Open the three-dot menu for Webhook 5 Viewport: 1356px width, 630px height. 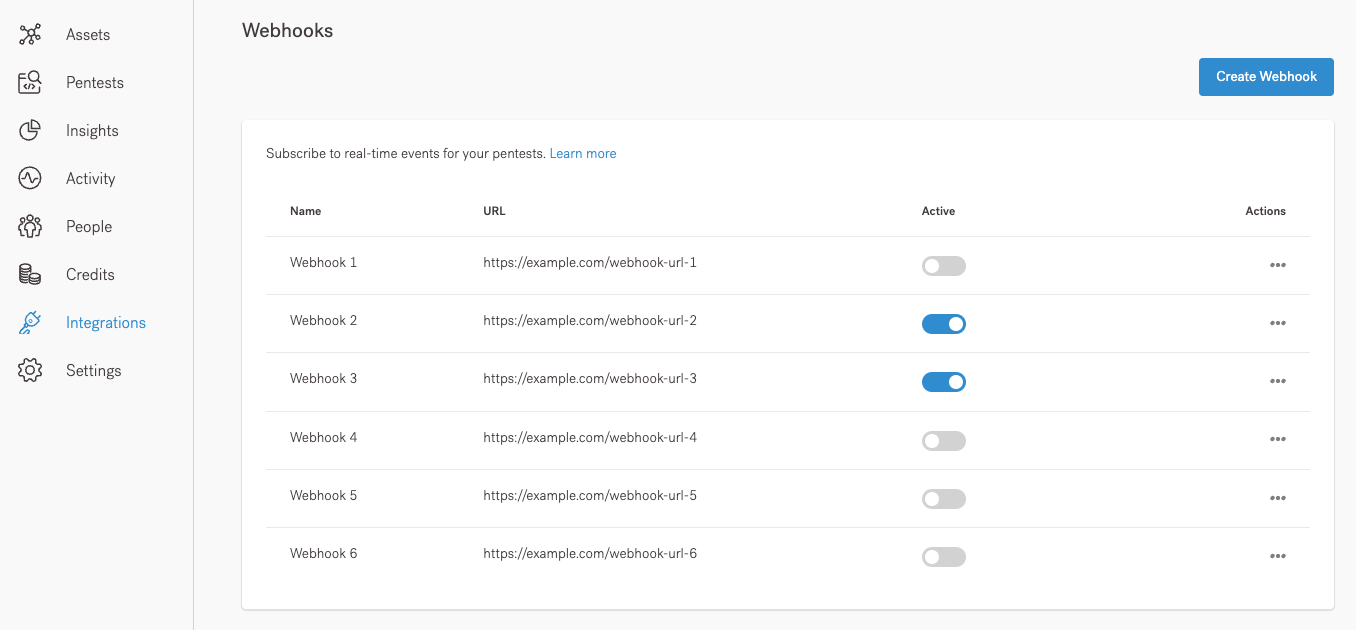click(1277, 498)
